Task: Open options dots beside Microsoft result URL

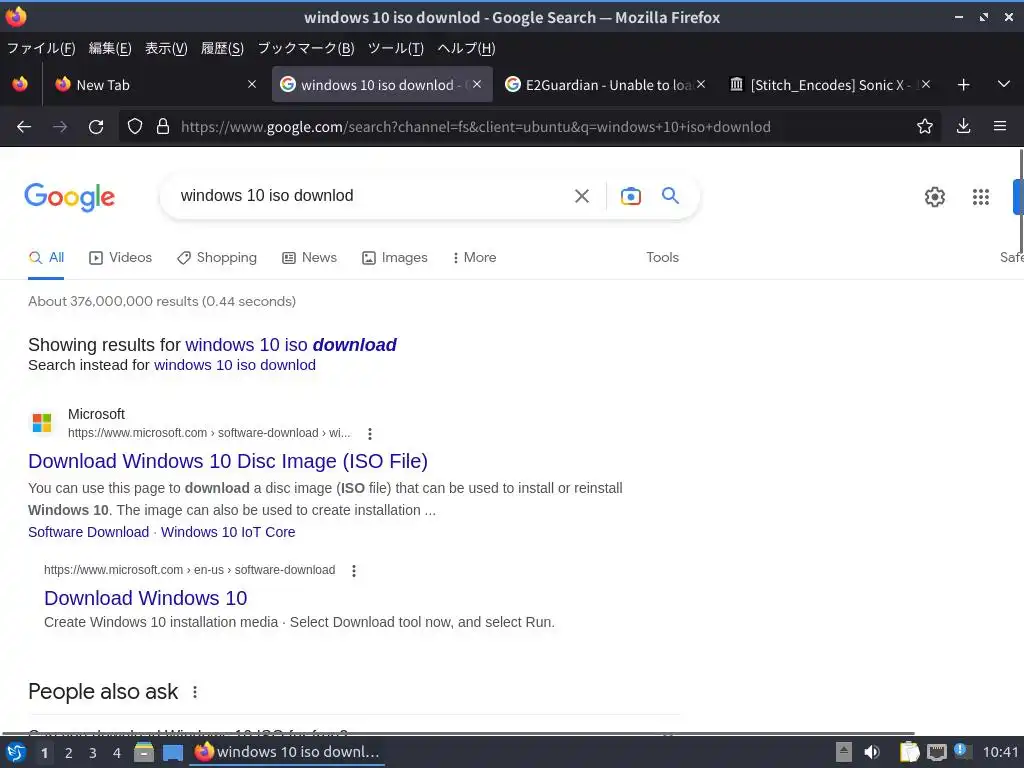Action: (370, 434)
